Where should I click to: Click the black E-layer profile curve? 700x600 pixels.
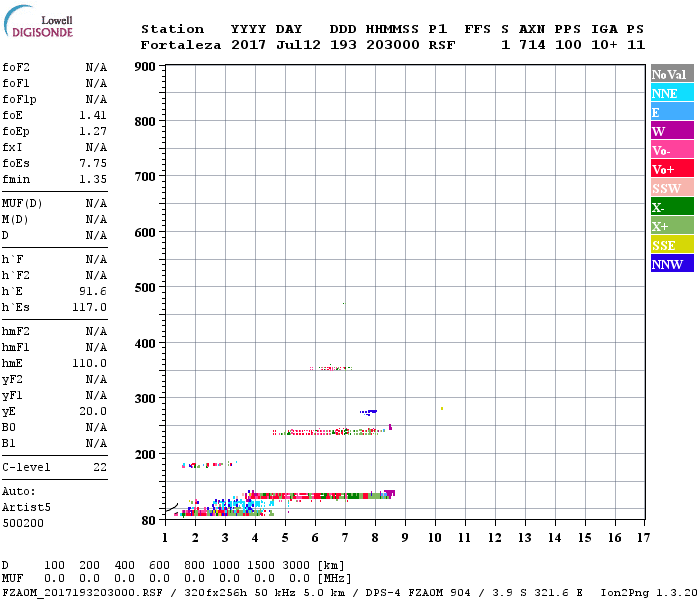click(172, 507)
